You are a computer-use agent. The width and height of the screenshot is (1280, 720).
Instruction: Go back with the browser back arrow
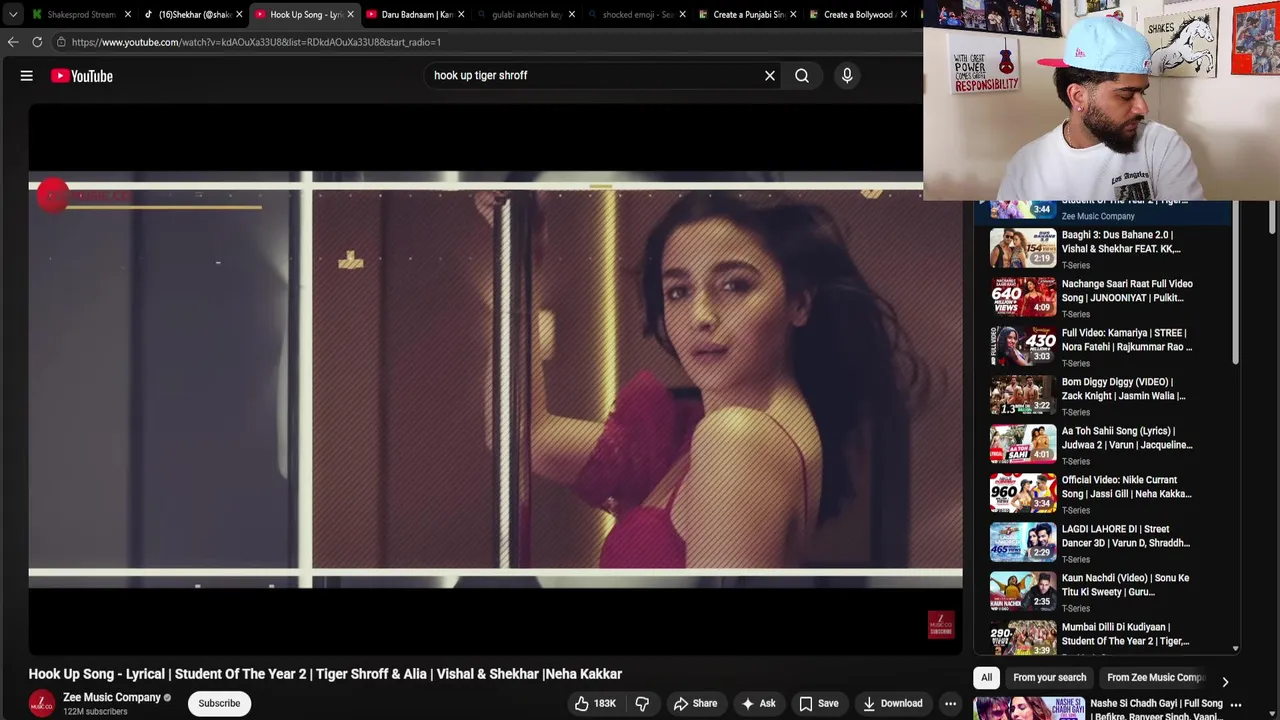pos(13,42)
